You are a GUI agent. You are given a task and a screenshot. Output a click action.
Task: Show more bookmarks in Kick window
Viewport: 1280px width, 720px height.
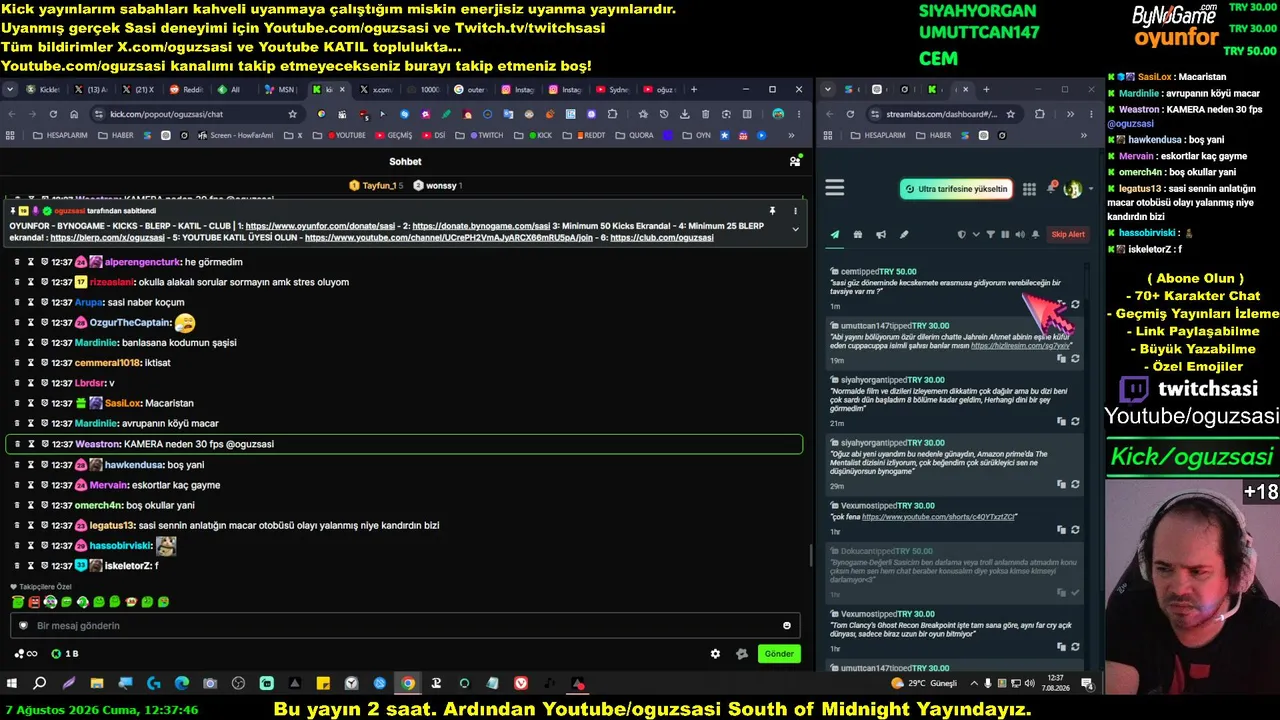pos(792,136)
